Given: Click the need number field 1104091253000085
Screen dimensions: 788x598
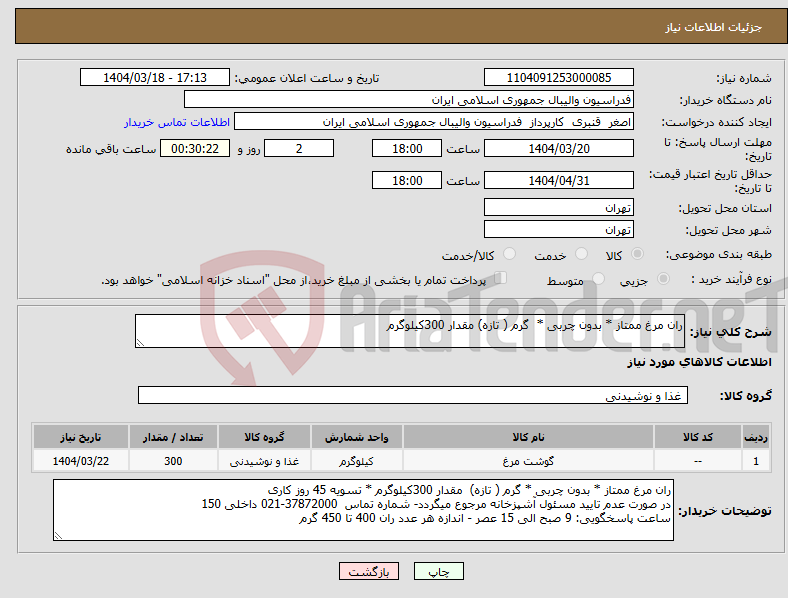Looking at the screenshot, I should point(558,77).
